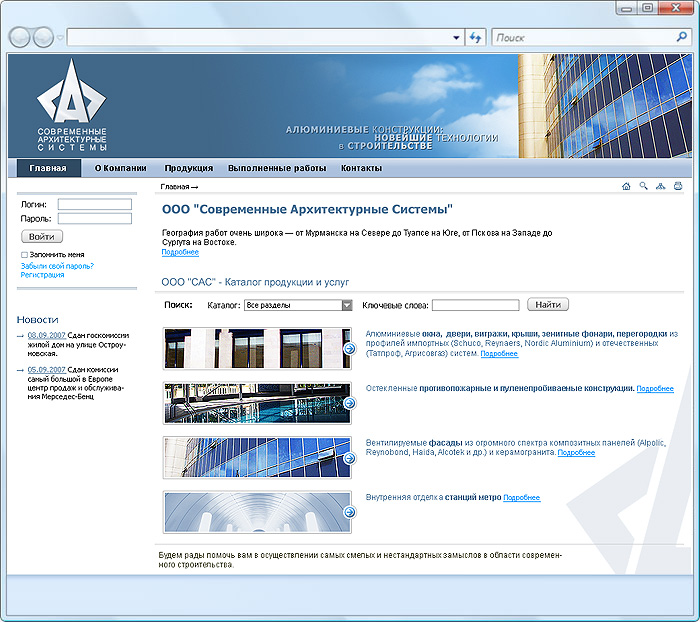Screen dimensions: 700x622
Task: Open the news item dated 08.09.2007
Action: (x=46, y=335)
